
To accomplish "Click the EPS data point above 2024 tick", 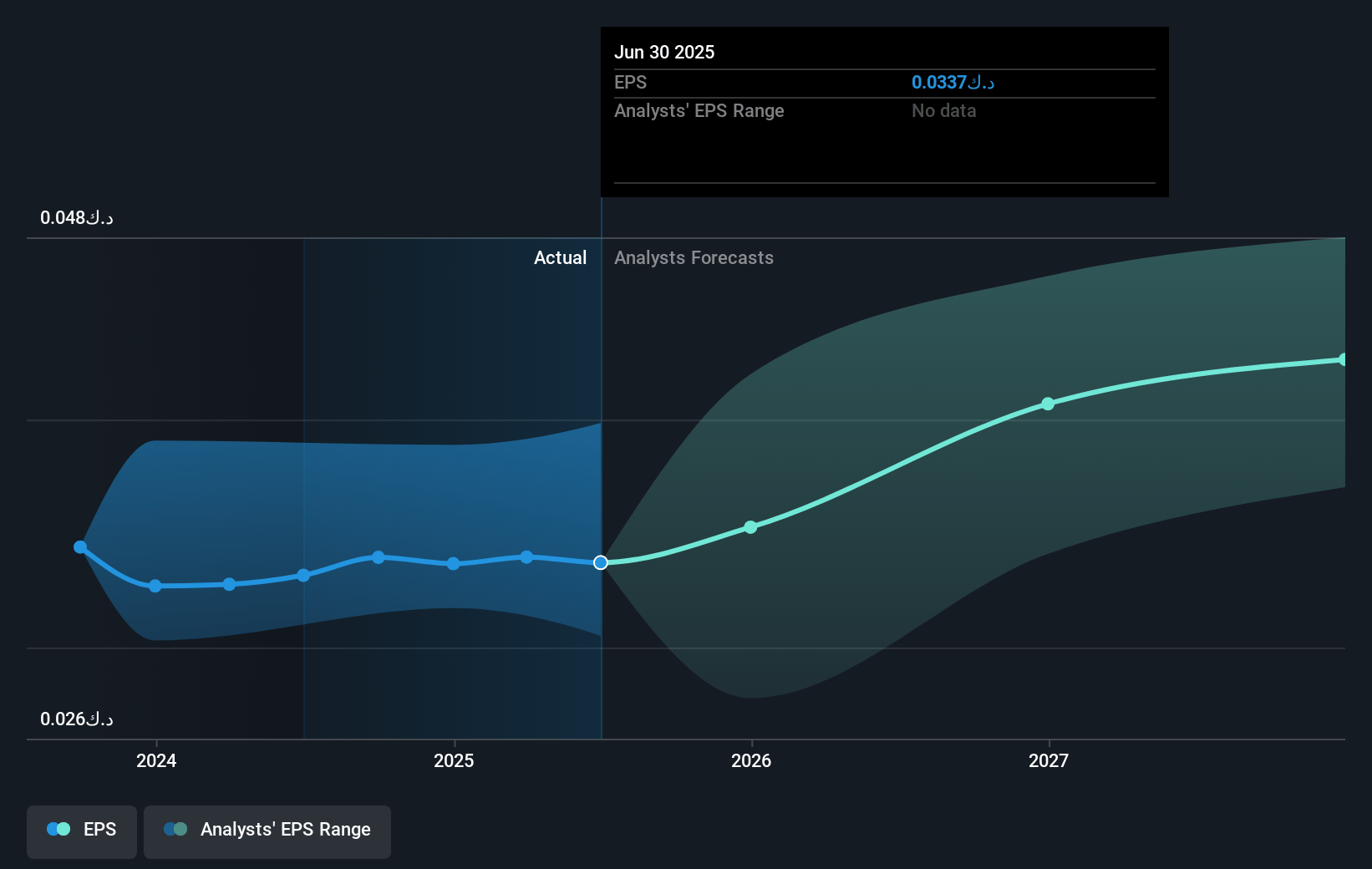I will coord(155,586).
